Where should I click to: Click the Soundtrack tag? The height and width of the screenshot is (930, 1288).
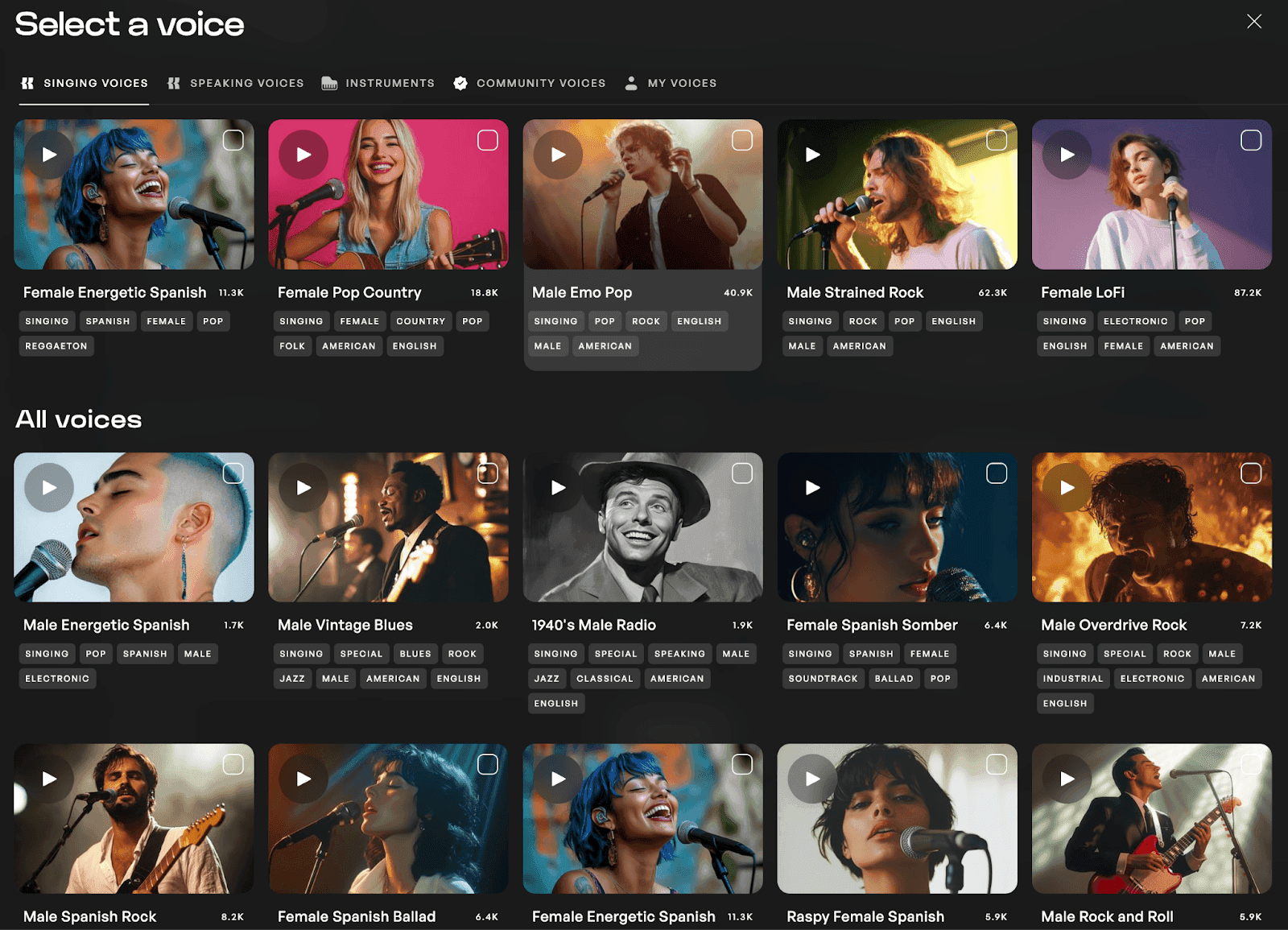click(x=823, y=680)
